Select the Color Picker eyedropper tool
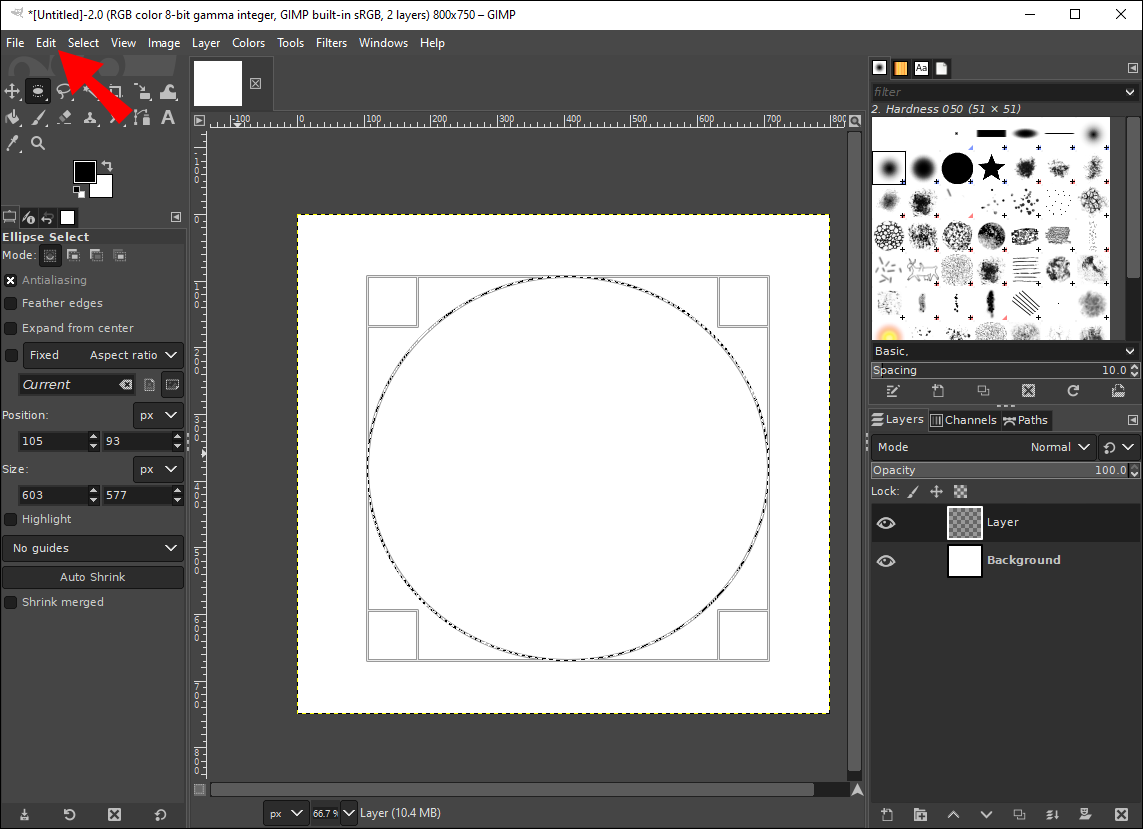Image resolution: width=1143 pixels, height=829 pixels. click(12, 144)
